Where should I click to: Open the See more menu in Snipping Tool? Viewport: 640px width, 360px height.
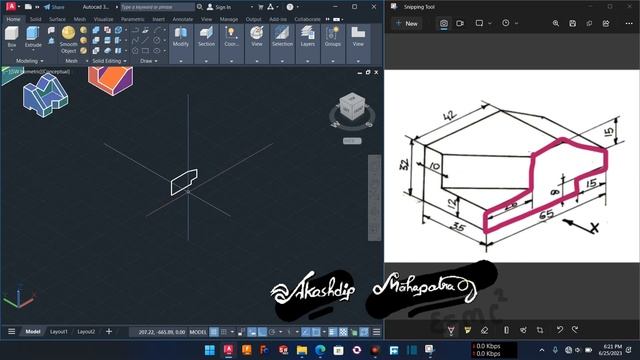point(629,23)
